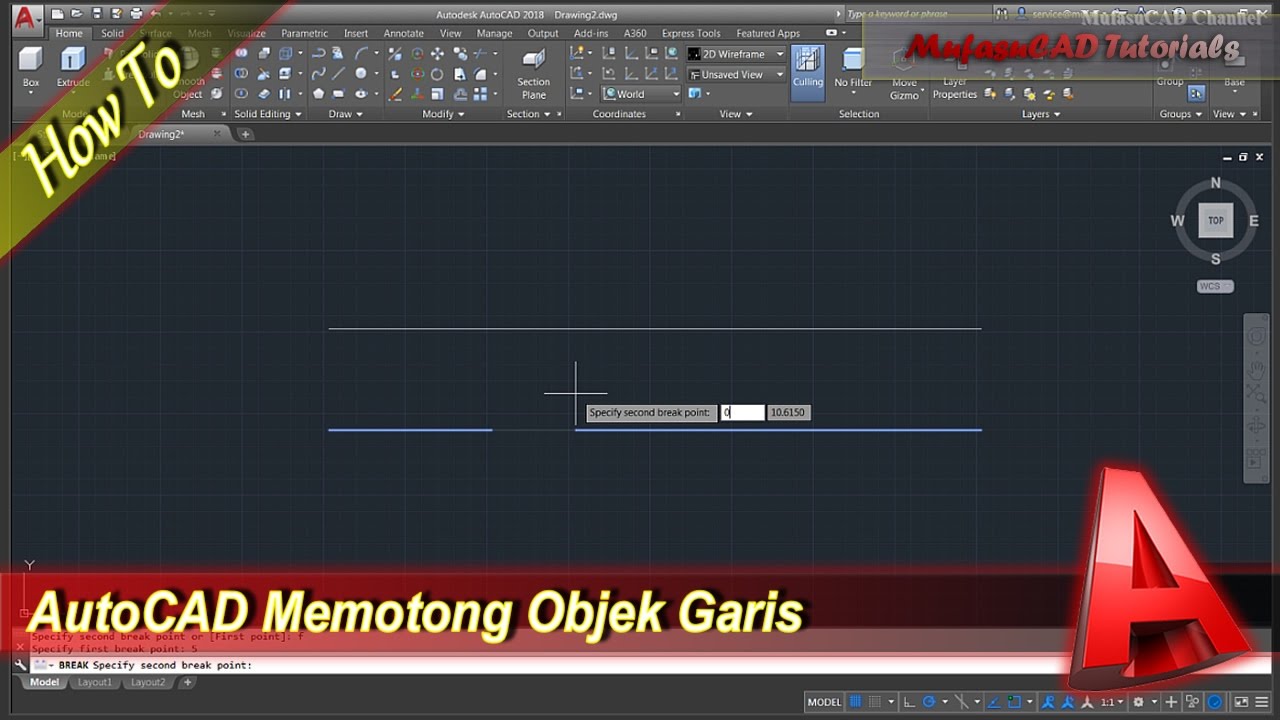1280x720 pixels.
Task: Click the WCS button below ViewCube
Action: point(1214,286)
